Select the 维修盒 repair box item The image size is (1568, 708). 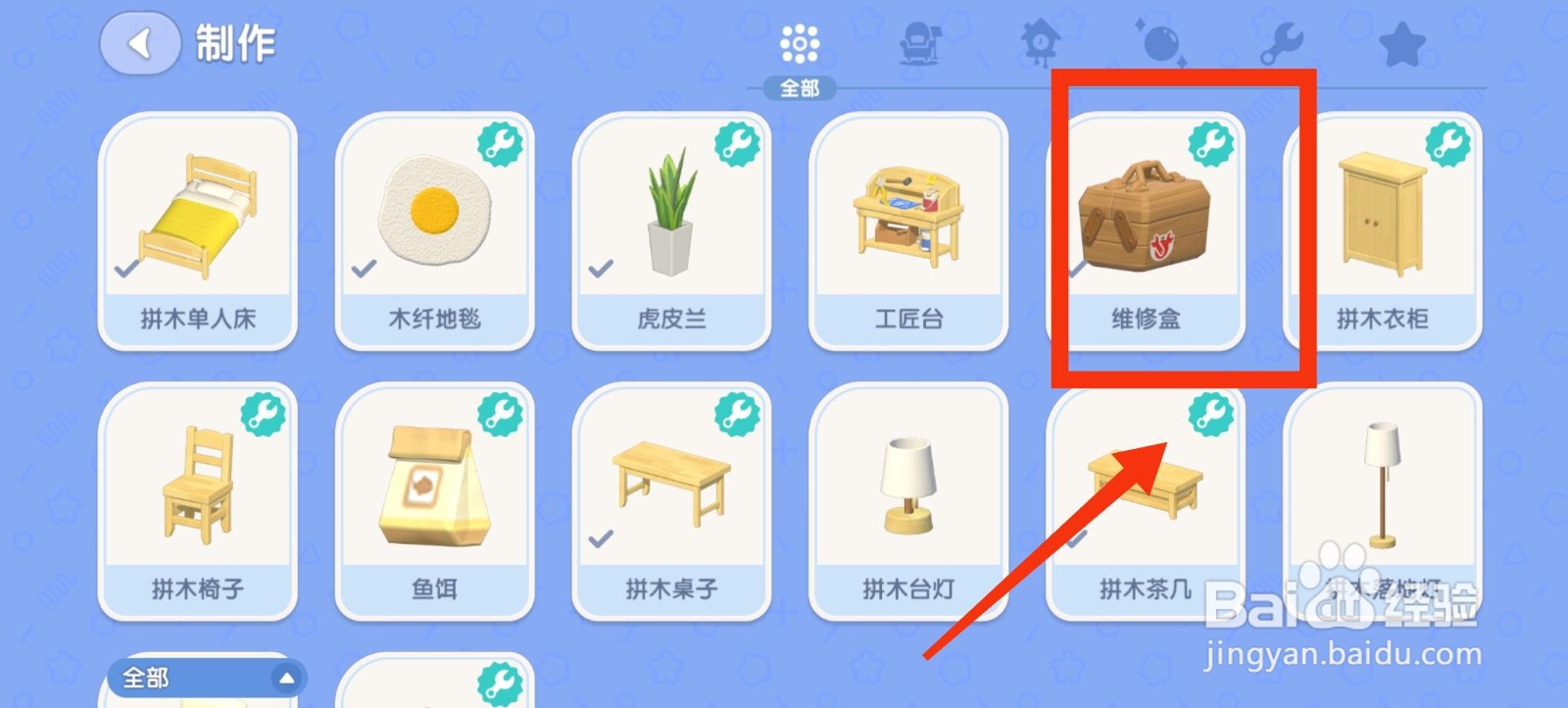coord(1147,230)
